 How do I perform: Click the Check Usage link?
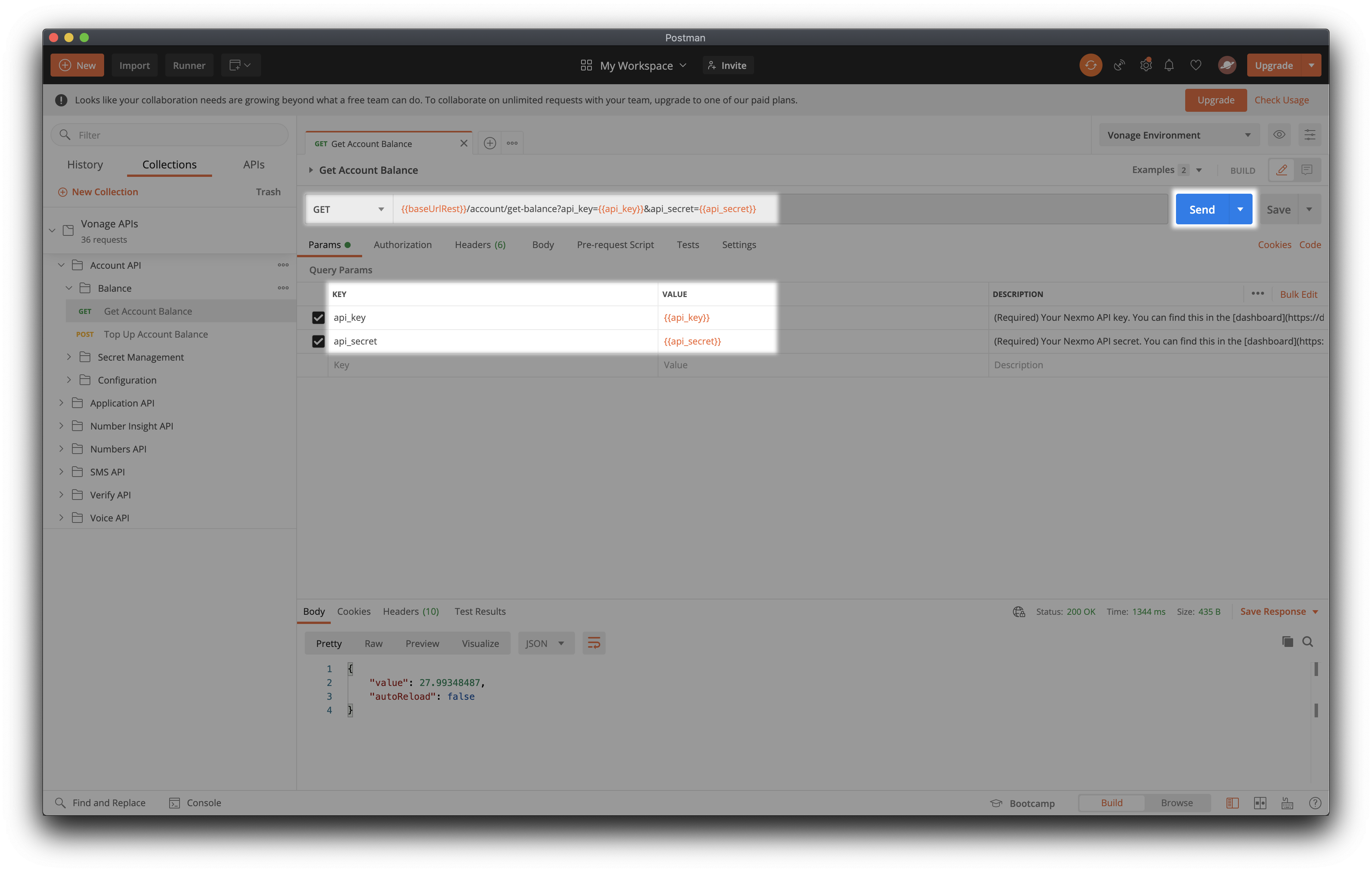pyautogui.click(x=1281, y=100)
